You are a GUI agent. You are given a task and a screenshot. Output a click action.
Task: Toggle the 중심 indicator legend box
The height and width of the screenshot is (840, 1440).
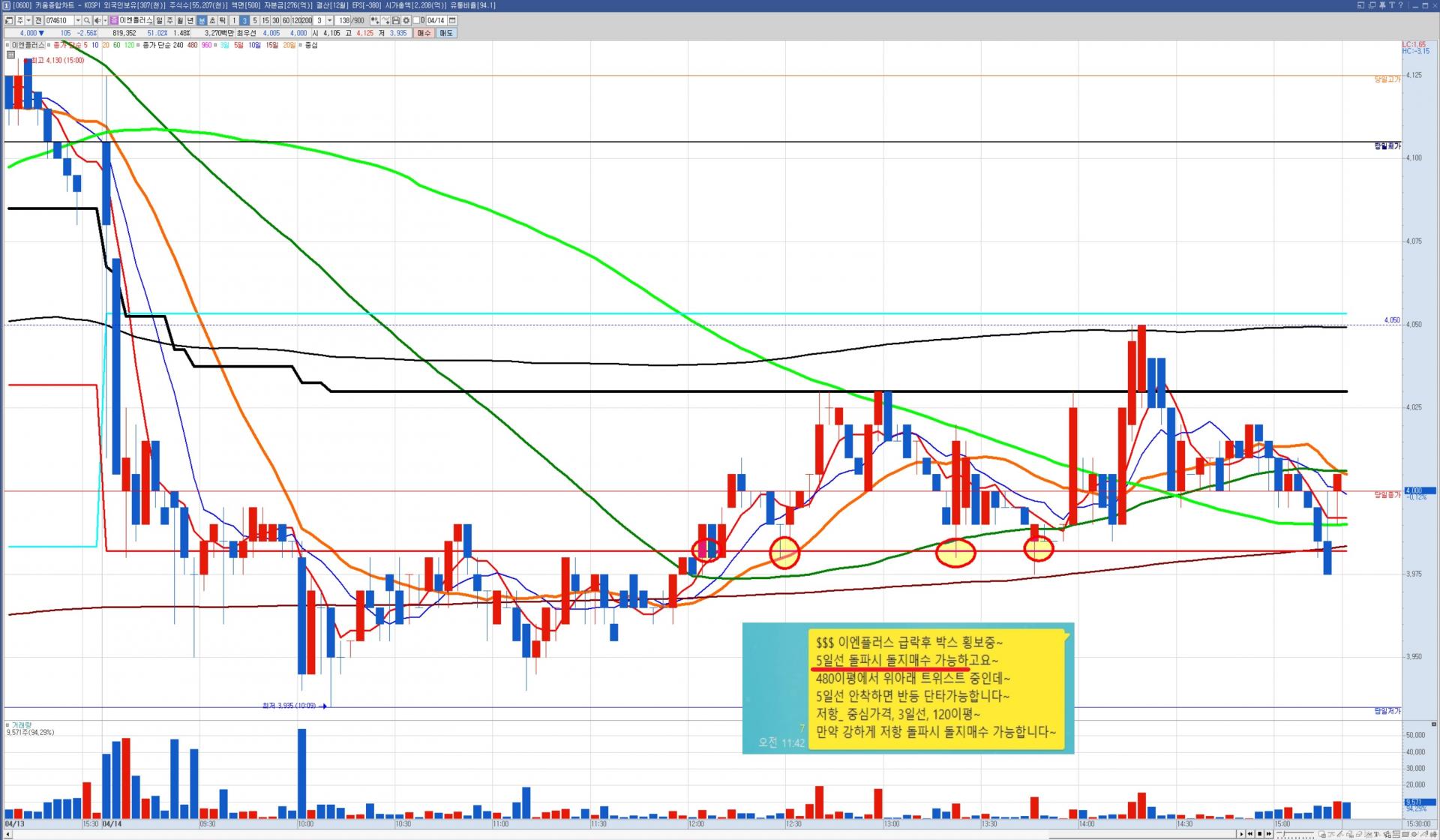tap(301, 45)
